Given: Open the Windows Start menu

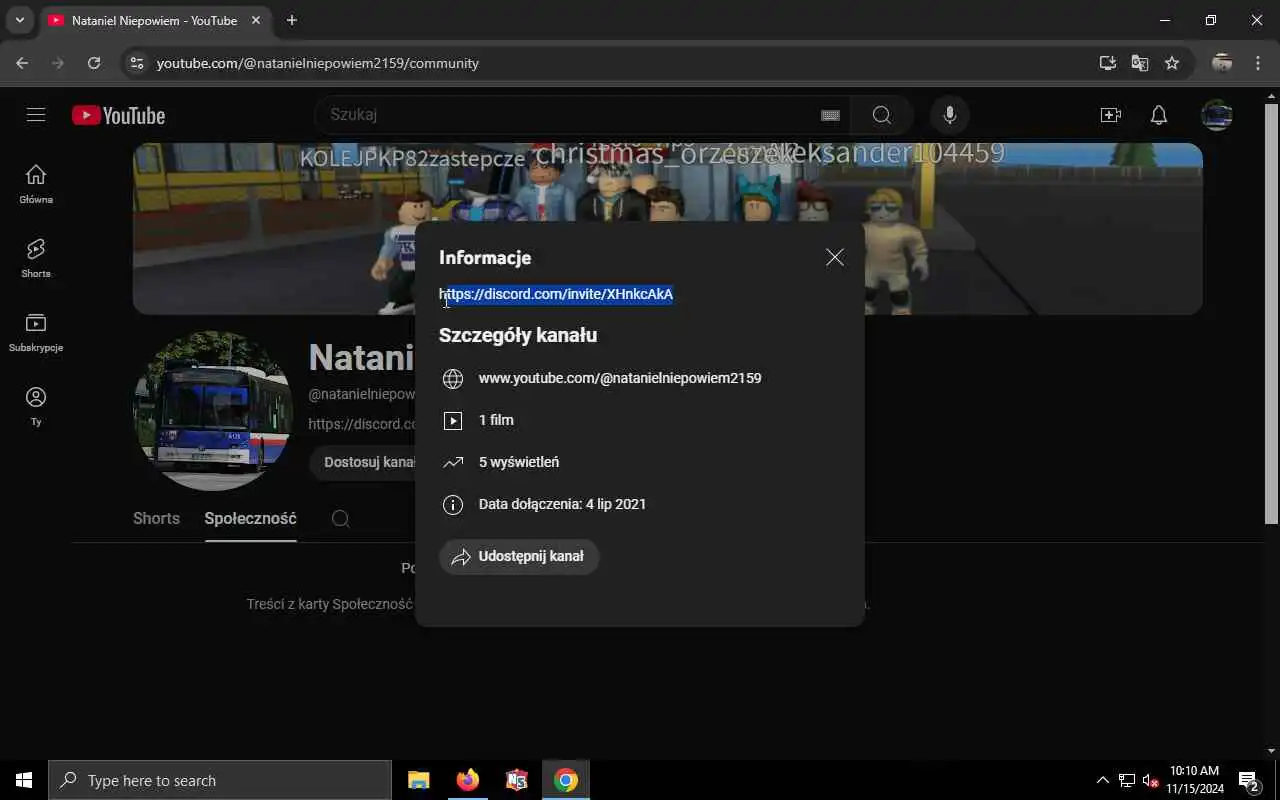Looking at the screenshot, I should click(24, 780).
